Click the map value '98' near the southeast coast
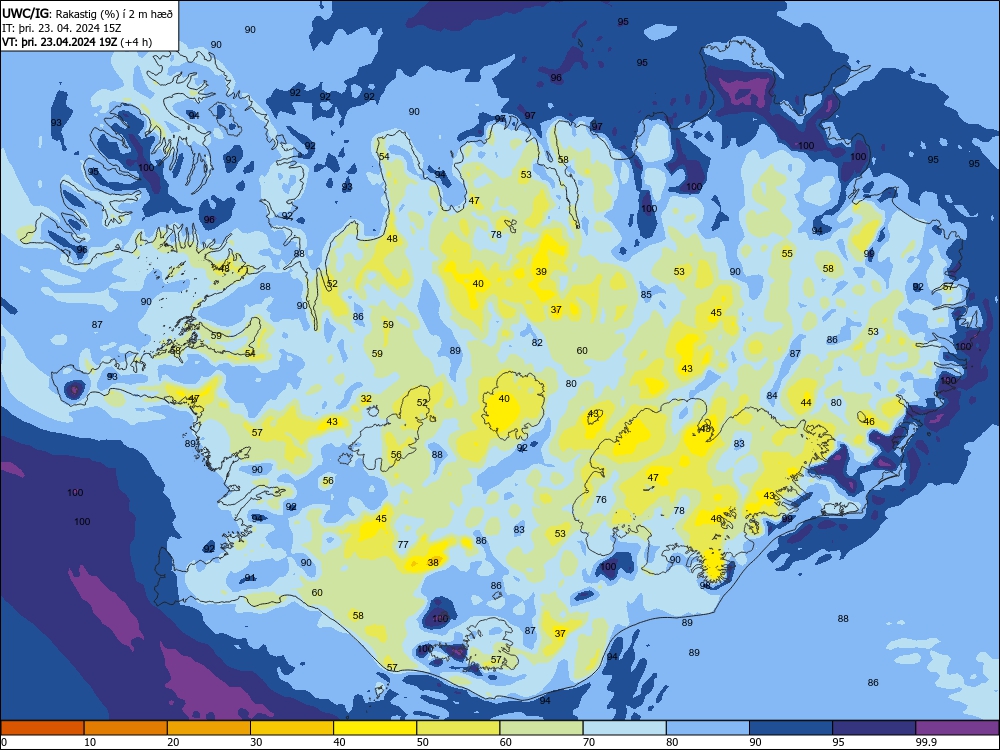 (x=705, y=585)
